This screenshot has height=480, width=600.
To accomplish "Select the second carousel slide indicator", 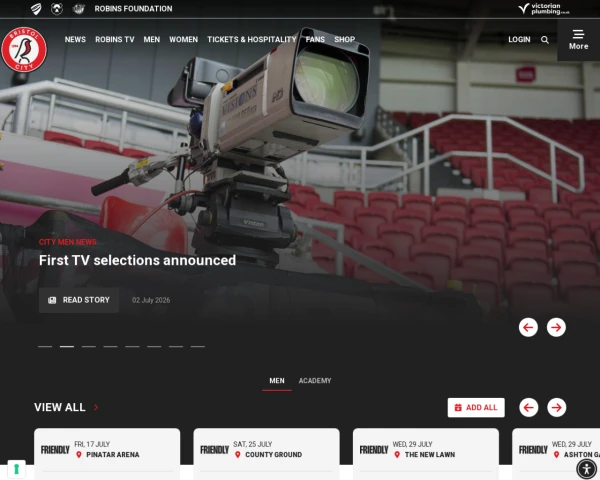I will point(67,346).
